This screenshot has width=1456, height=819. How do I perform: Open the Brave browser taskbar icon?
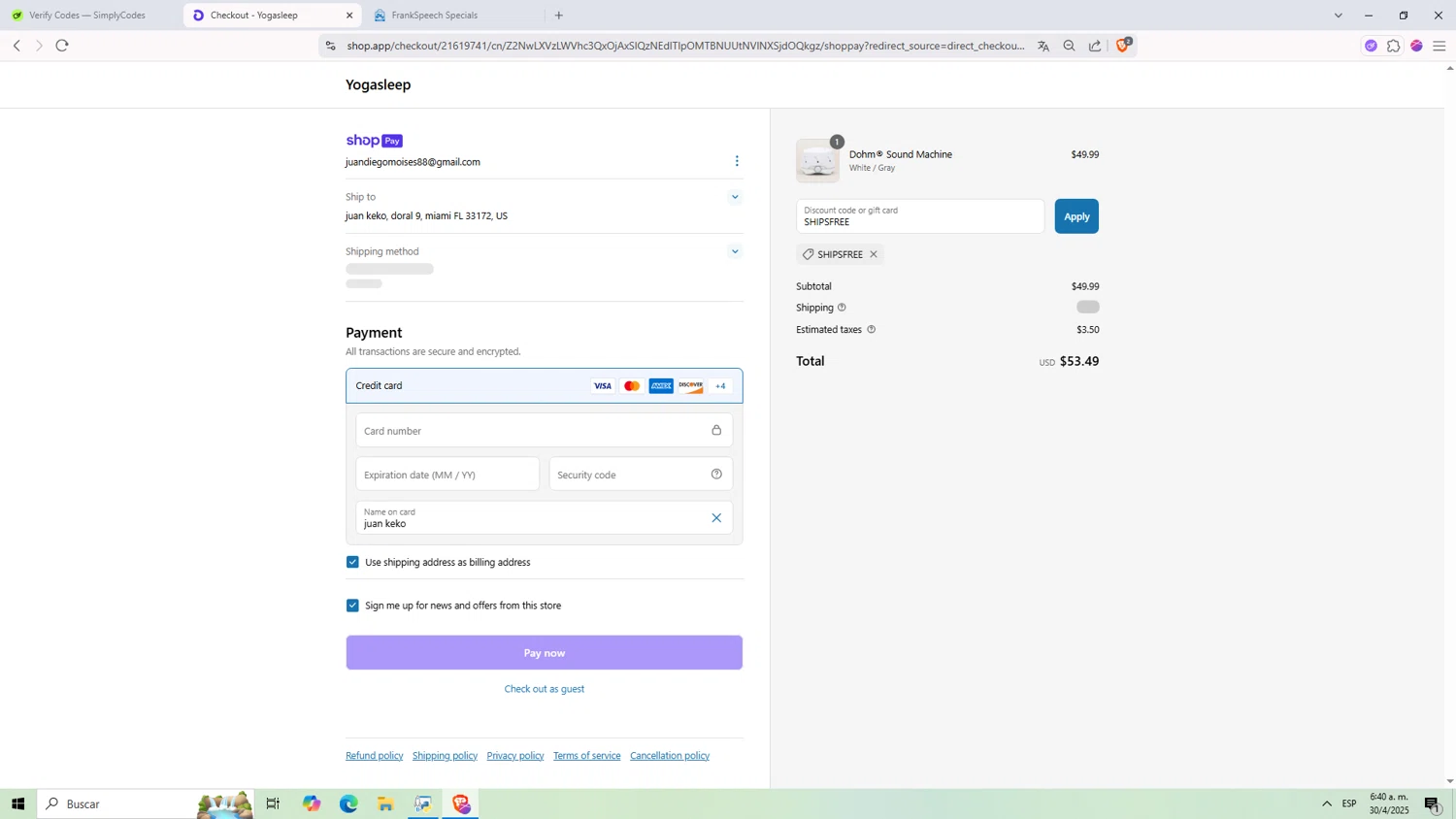coord(461,803)
